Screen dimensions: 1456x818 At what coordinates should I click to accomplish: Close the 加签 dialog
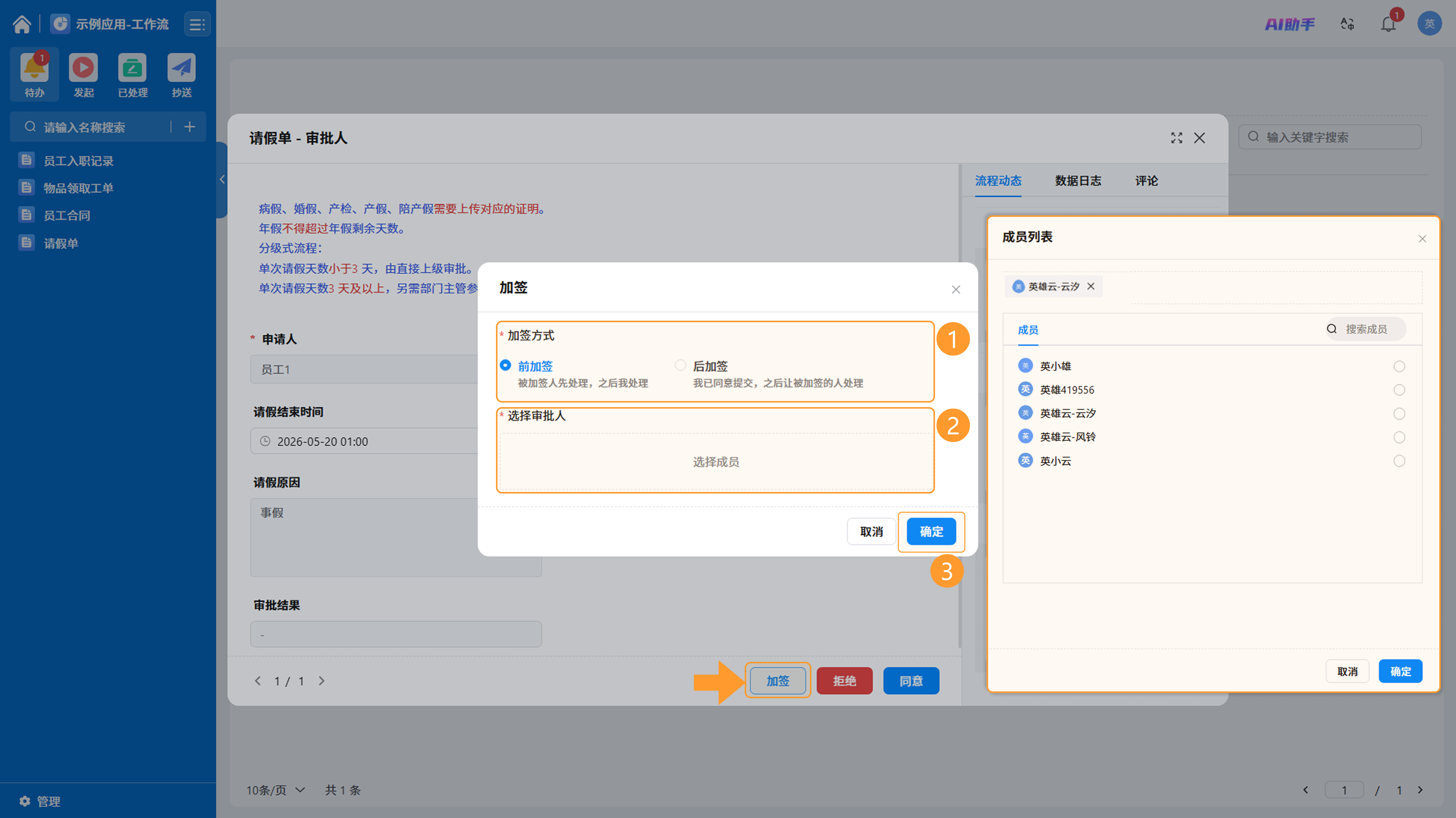(x=956, y=289)
